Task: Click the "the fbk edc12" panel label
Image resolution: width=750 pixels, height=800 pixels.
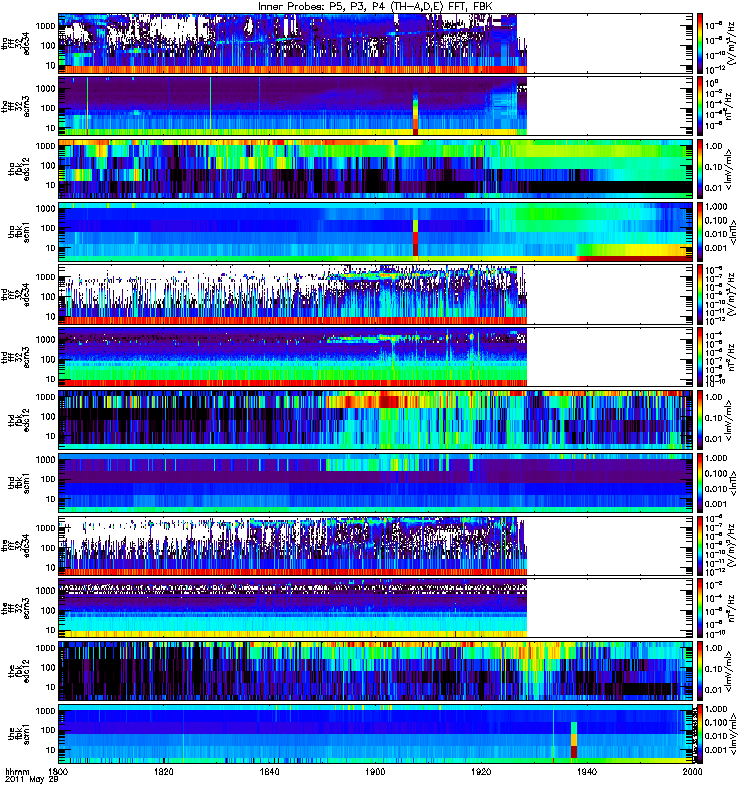Action: click(19, 671)
